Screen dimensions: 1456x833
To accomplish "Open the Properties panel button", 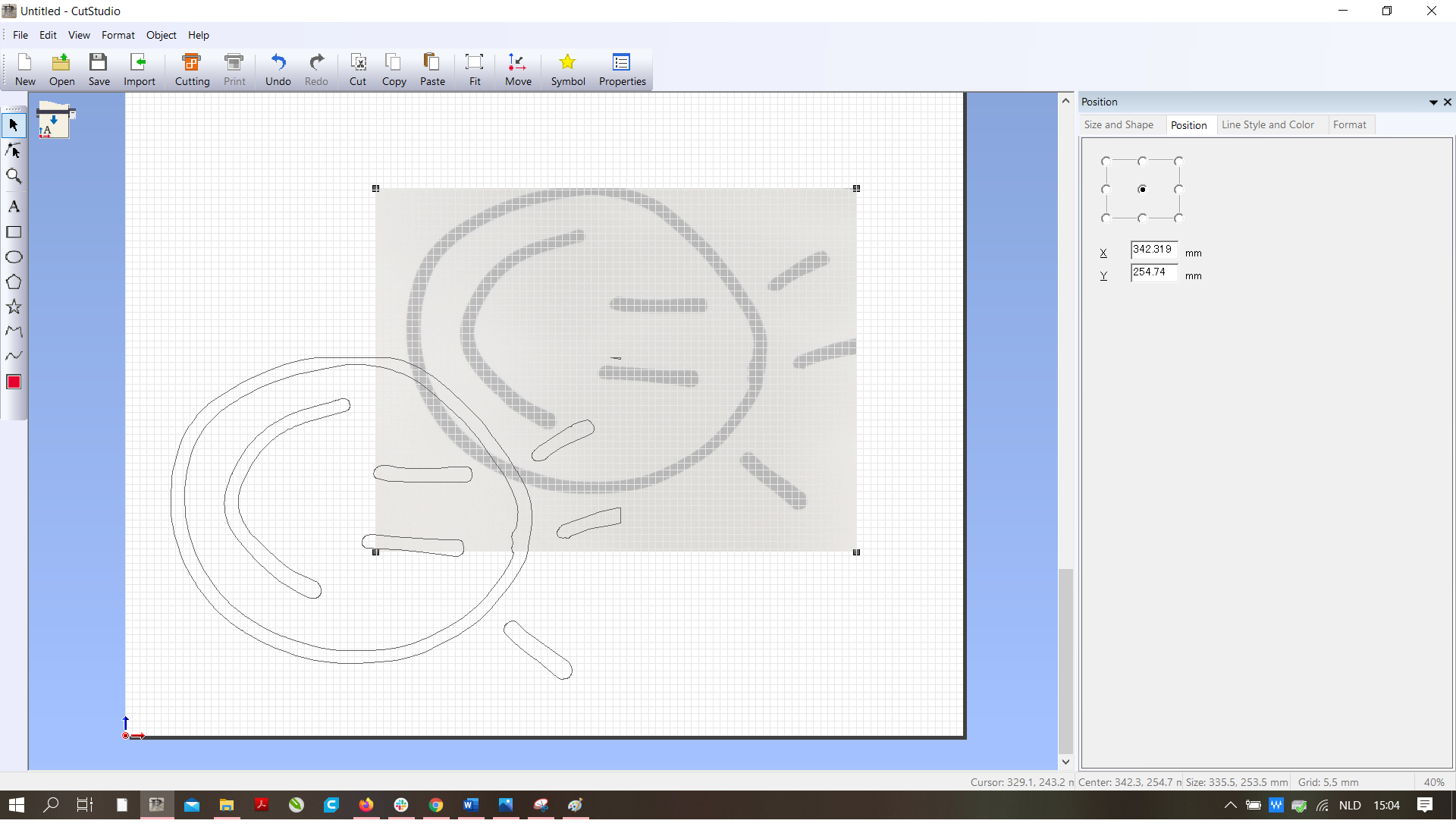I will (x=622, y=70).
